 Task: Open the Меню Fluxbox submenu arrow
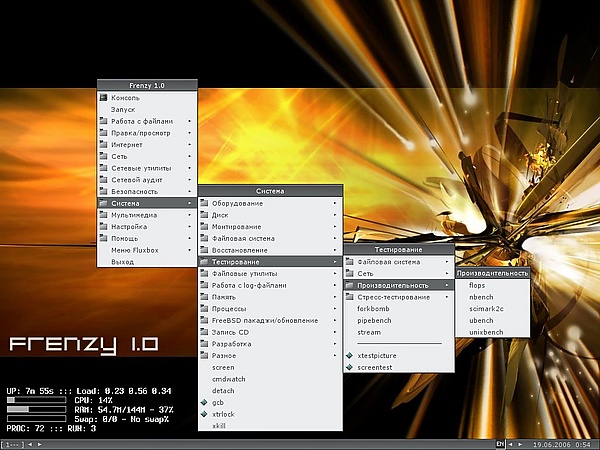pos(190,250)
